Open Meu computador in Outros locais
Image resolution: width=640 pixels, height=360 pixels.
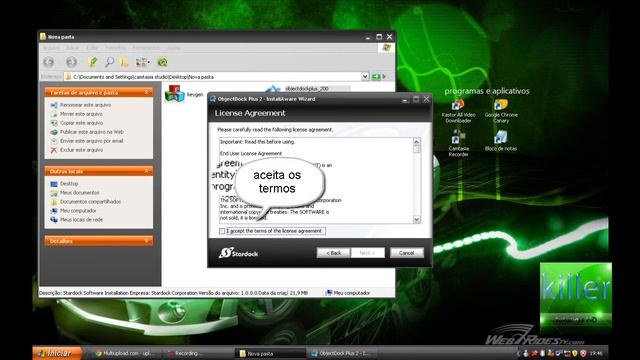(78, 211)
